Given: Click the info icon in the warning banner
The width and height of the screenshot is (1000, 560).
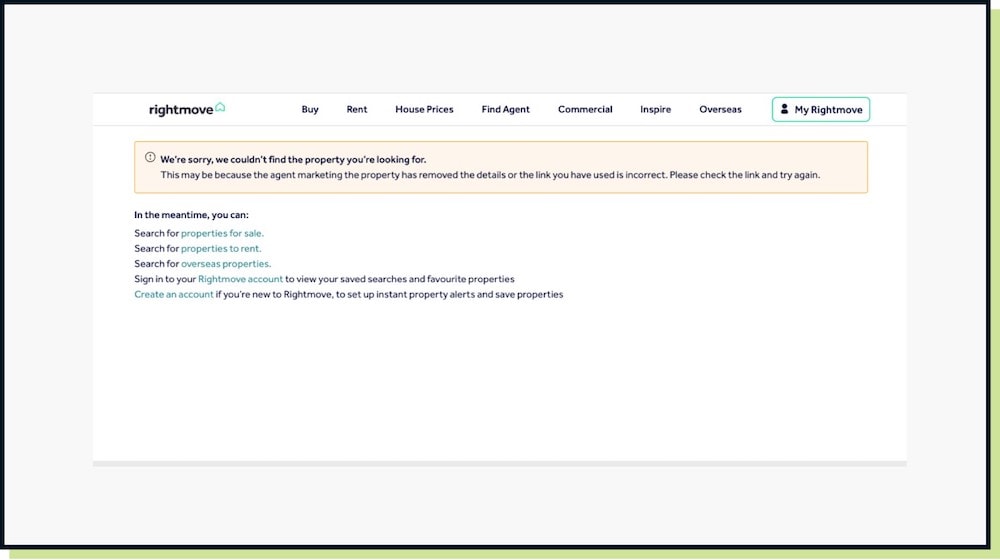Looking at the screenshot, I should [x=150, y=158].
